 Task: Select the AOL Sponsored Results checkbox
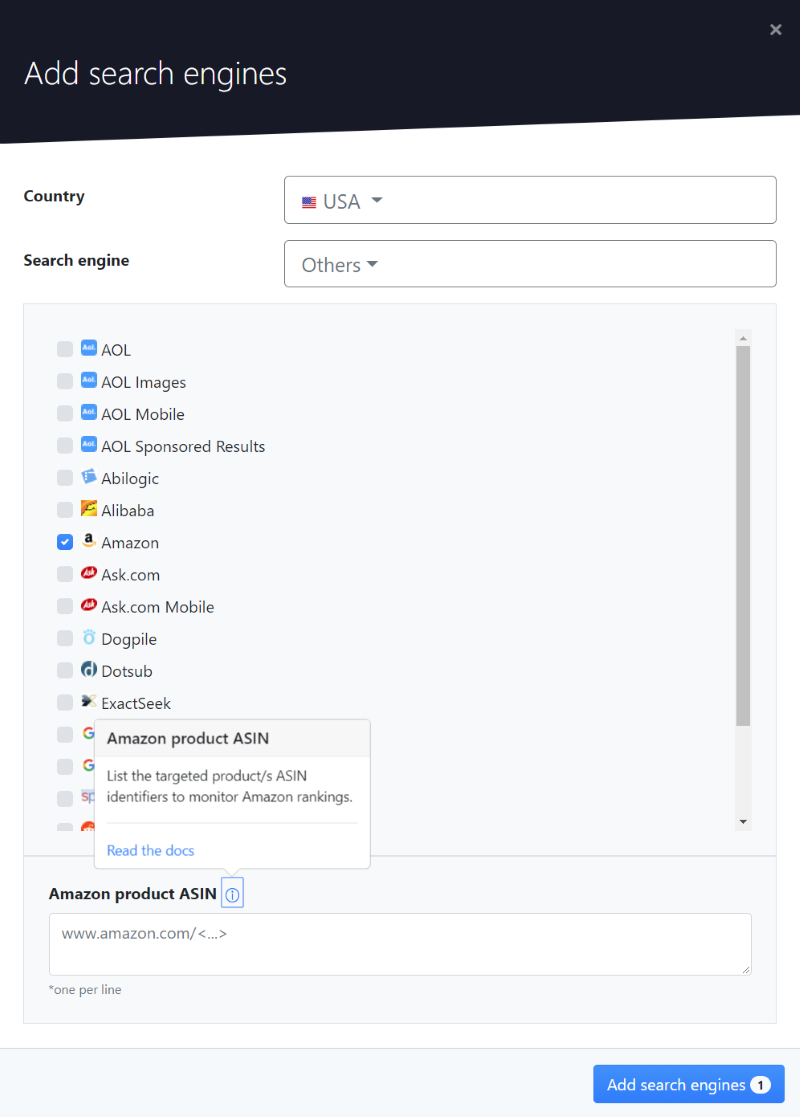click(65, 445)
